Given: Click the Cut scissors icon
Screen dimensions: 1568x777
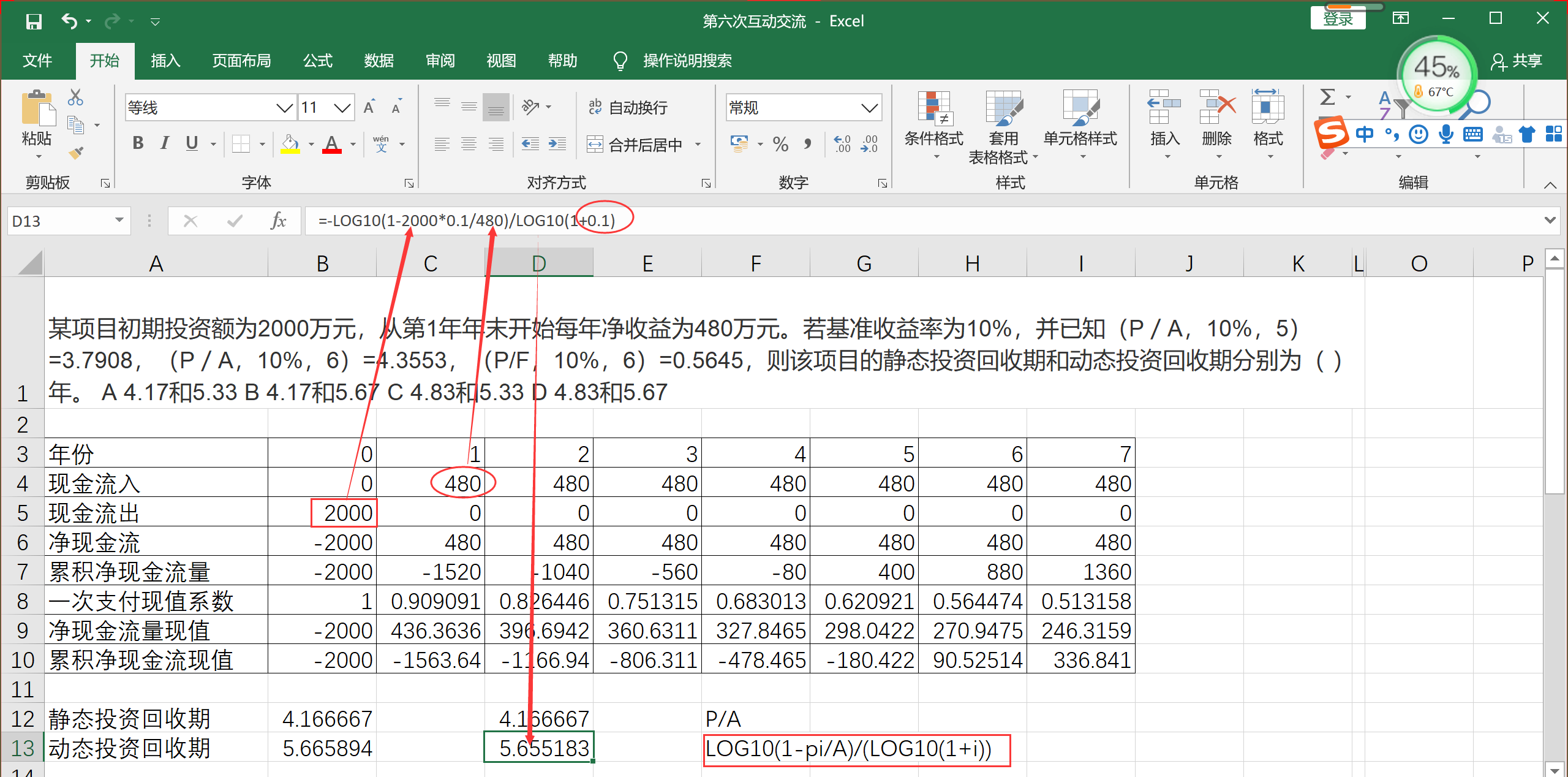Looking at the screenshot, I should click(75, 97).
